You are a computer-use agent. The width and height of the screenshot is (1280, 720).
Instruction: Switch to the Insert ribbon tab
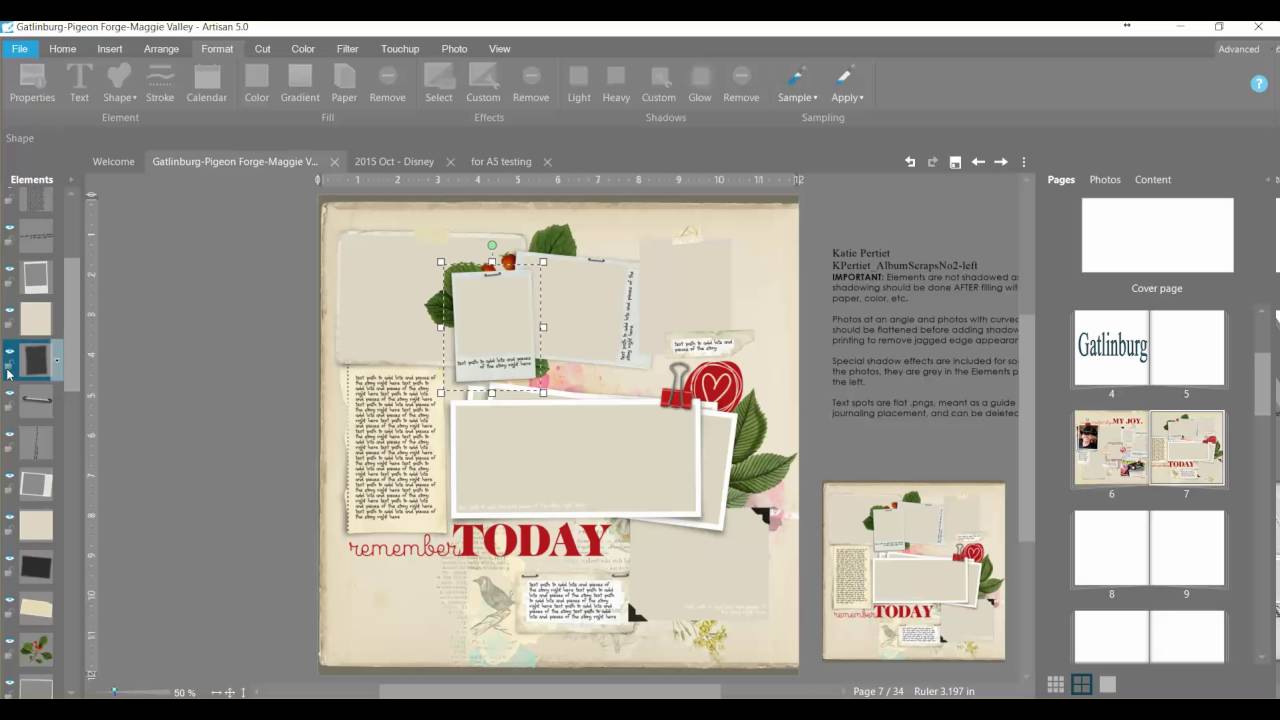coord(110,49)
